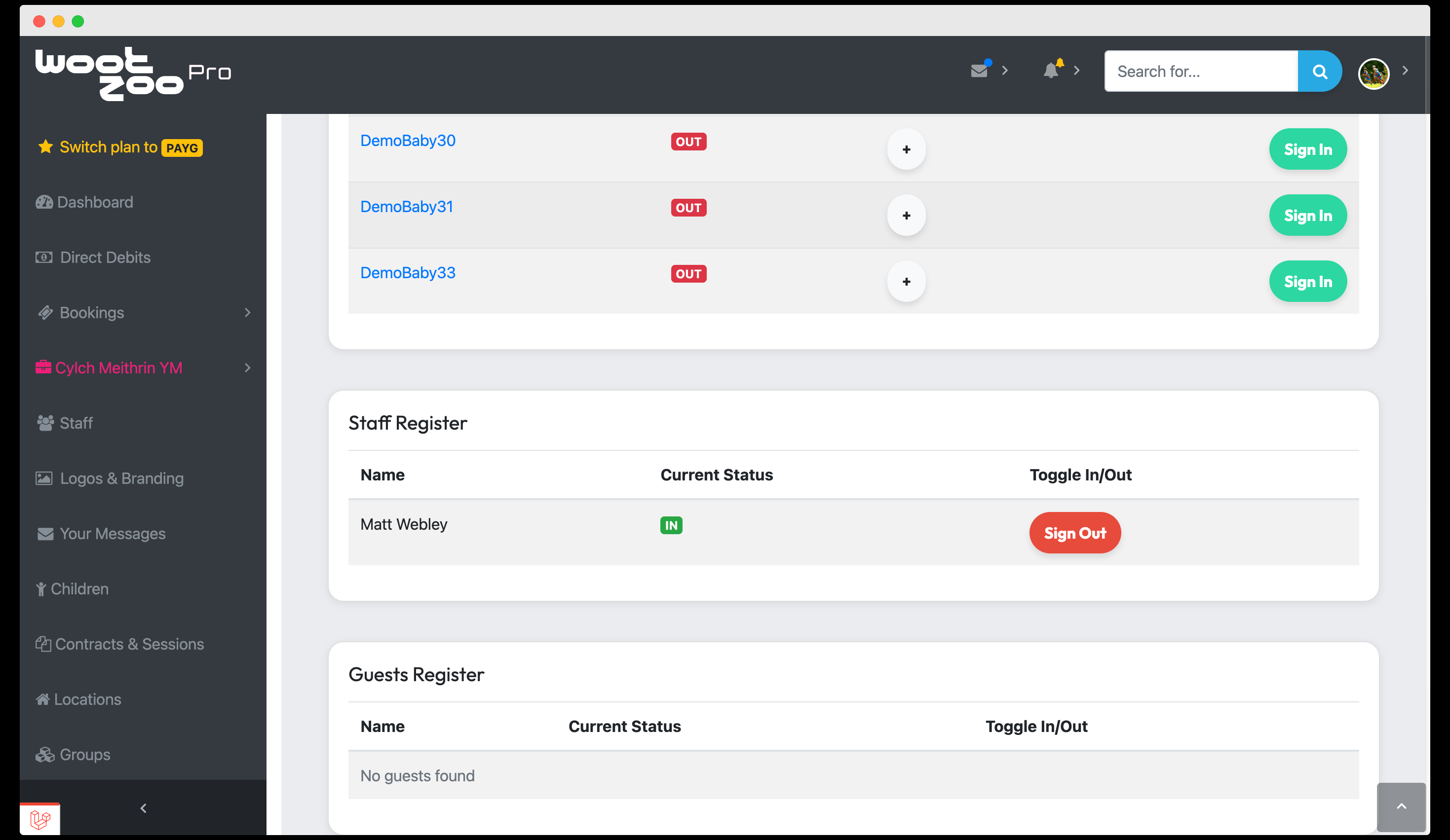The height and width of the screenshot is (840, 1450).
Task: Click the Laravel debug bar icon
Action: pos(39,819)
